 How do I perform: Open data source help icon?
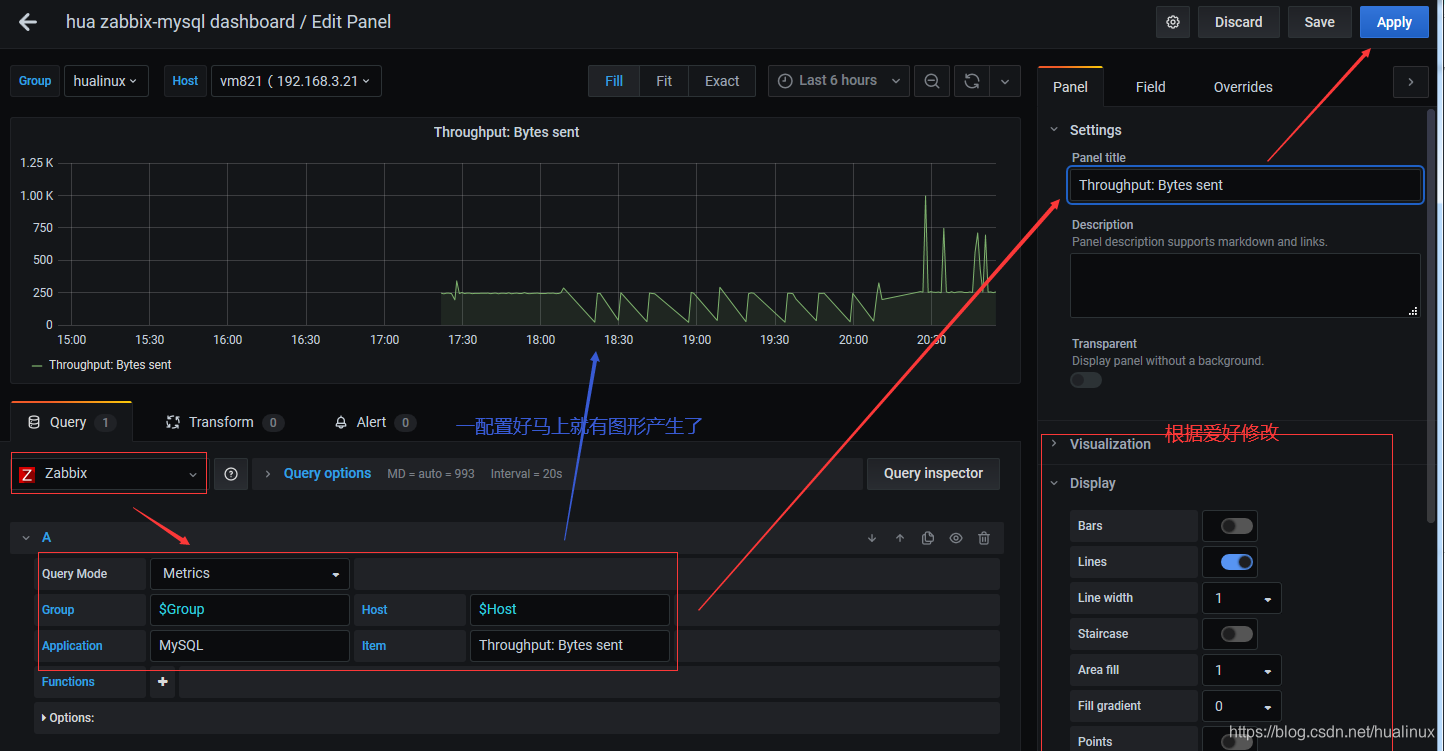231,474
